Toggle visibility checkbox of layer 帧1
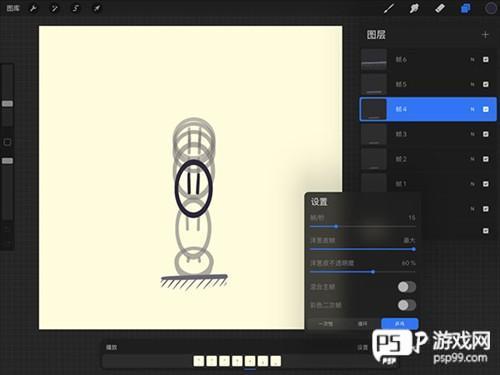 [x=486, y=184]
